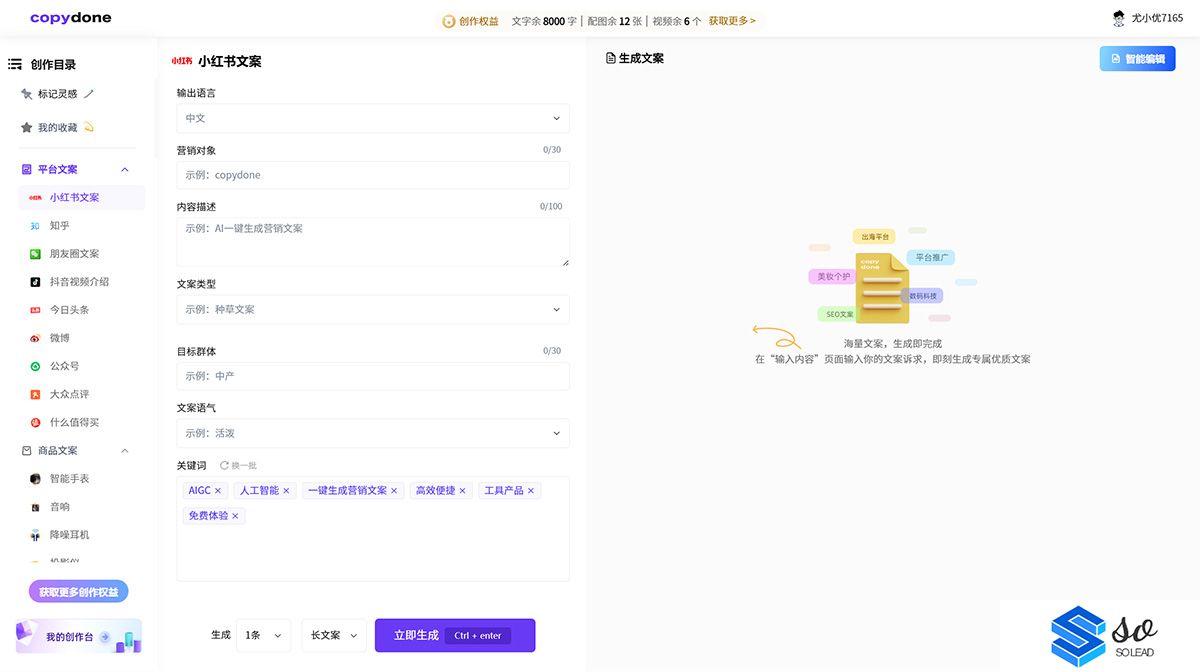Remove the 工具产品 keyword tag
This screenshot has height=672, width=1200.
click(531, 491)
